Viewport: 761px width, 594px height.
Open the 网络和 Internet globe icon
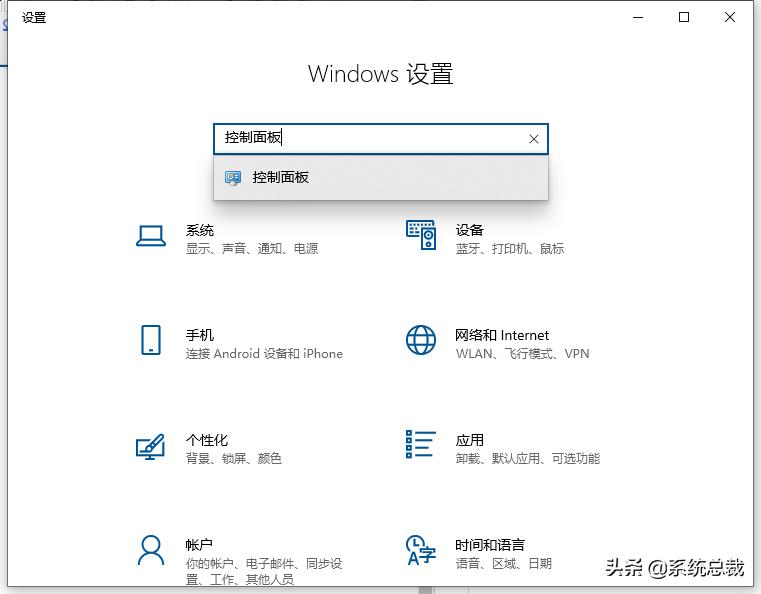click(x=421, y=340)
